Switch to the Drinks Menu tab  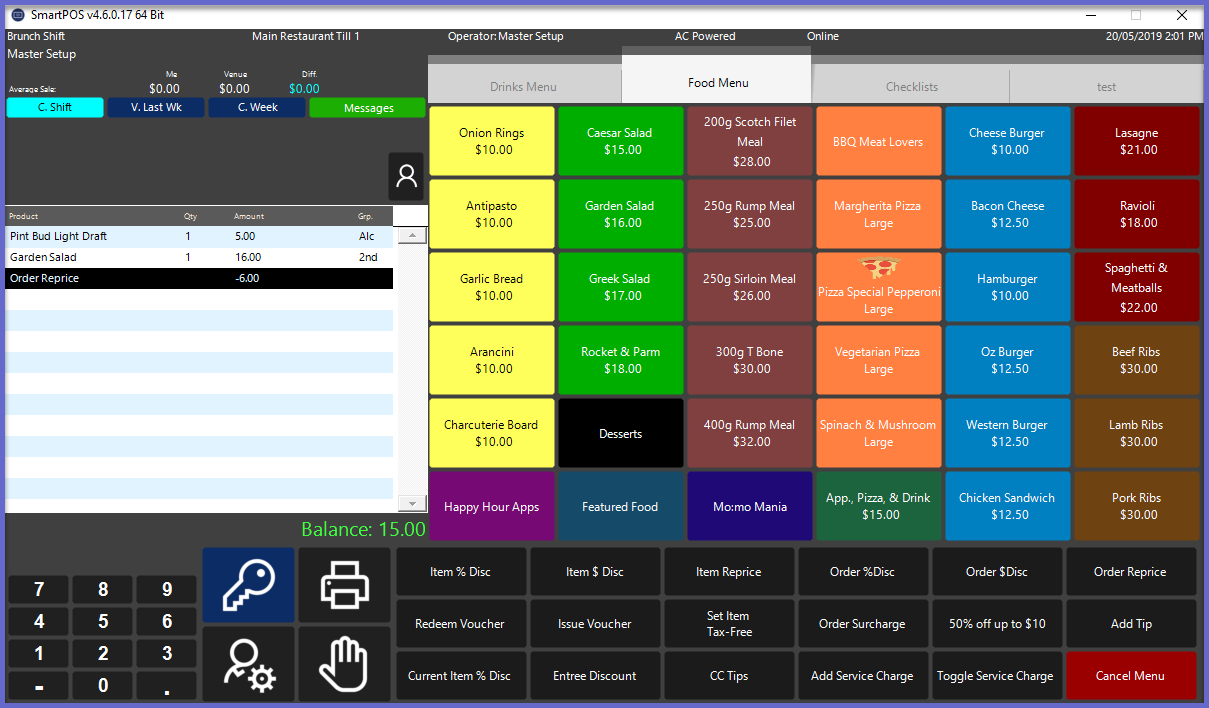[523, 87]
